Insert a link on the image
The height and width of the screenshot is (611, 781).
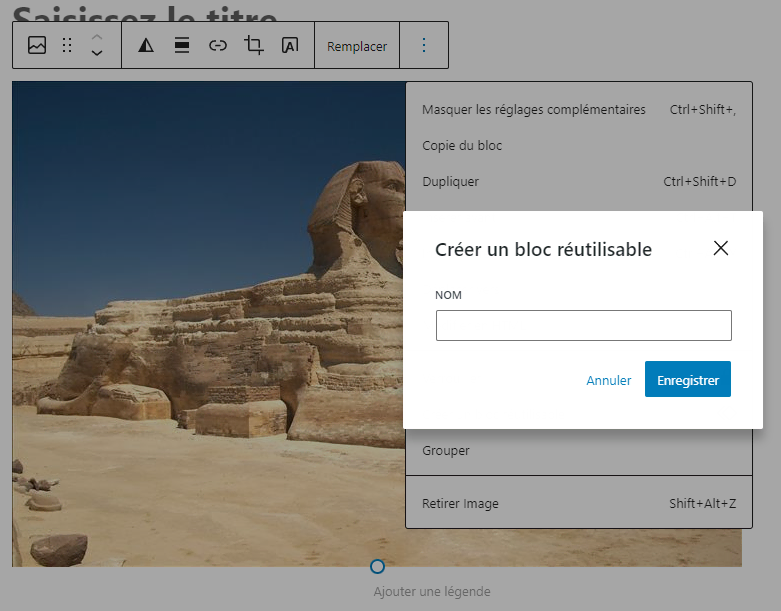tap(218, 45)
